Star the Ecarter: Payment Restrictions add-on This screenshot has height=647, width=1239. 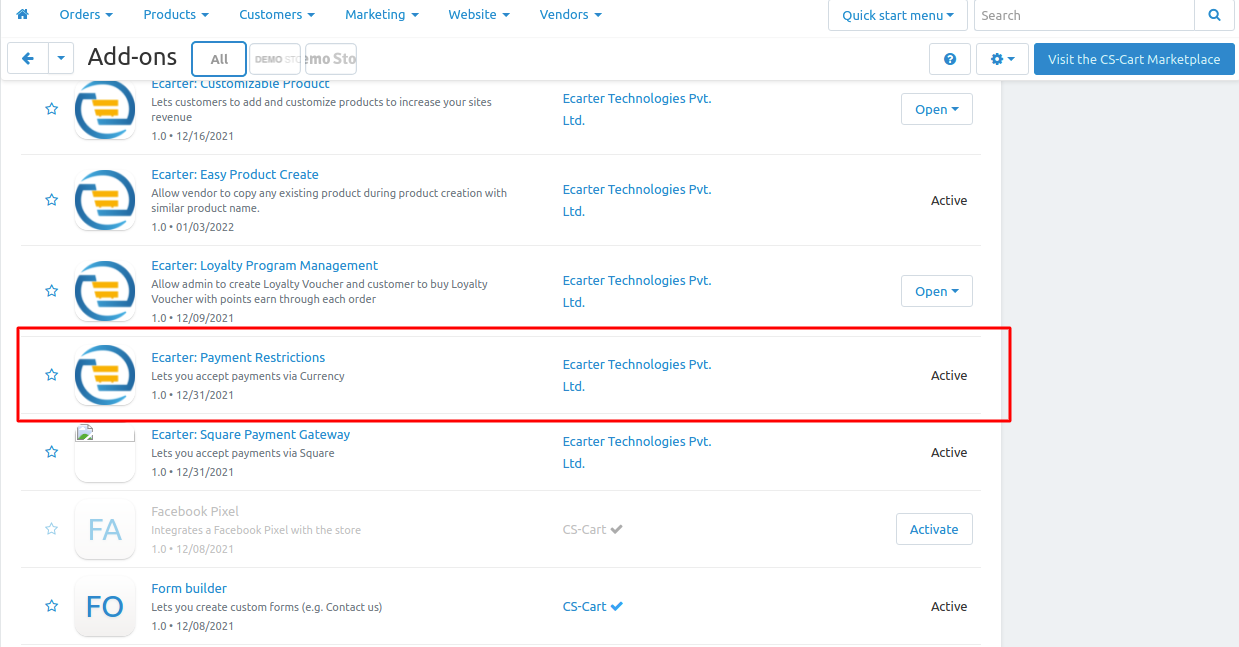click(51, 375)
